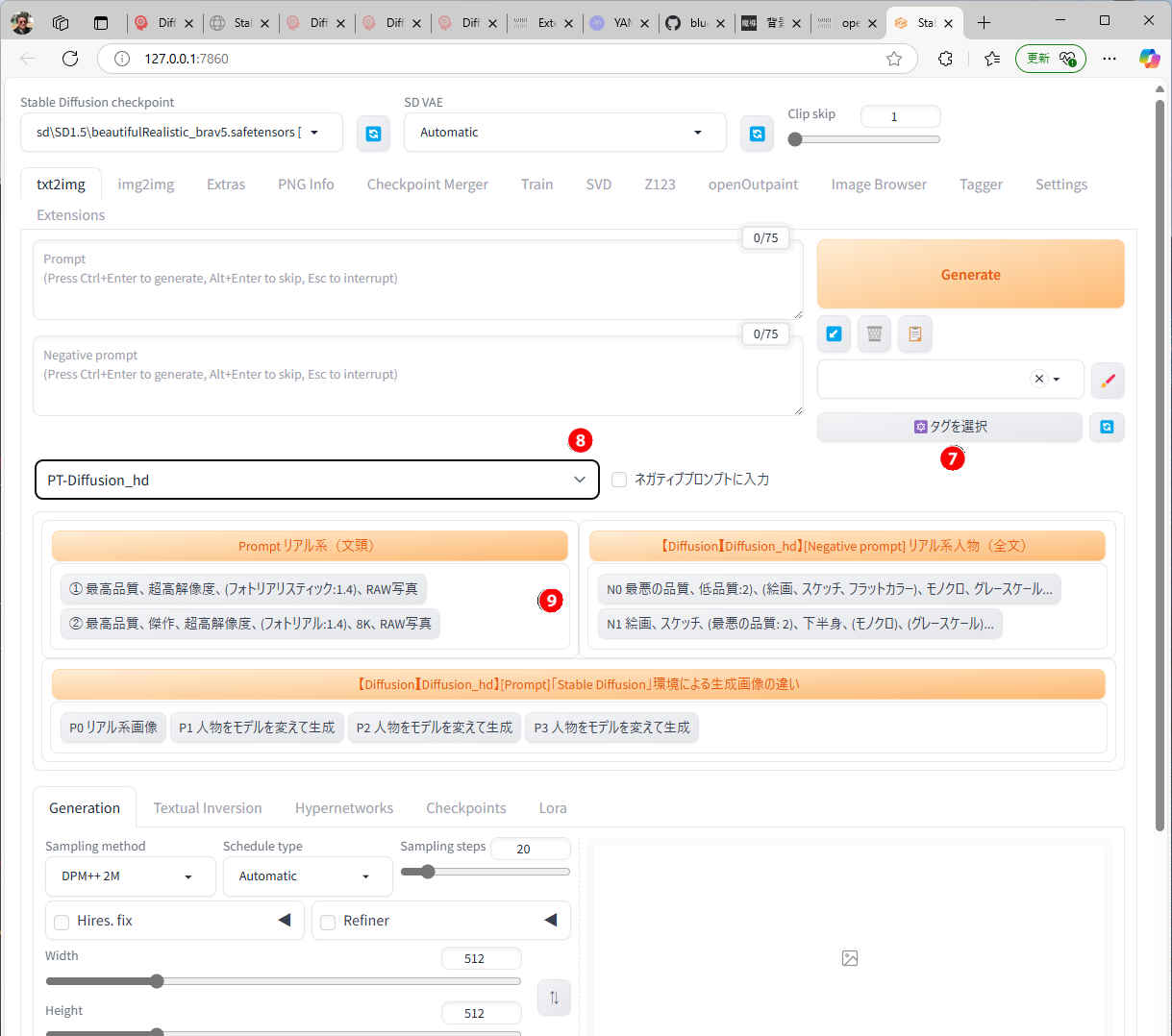Enable the ネガティブプロンプトに入力 checkbox

pyautogui.click(x=619, y=480)
